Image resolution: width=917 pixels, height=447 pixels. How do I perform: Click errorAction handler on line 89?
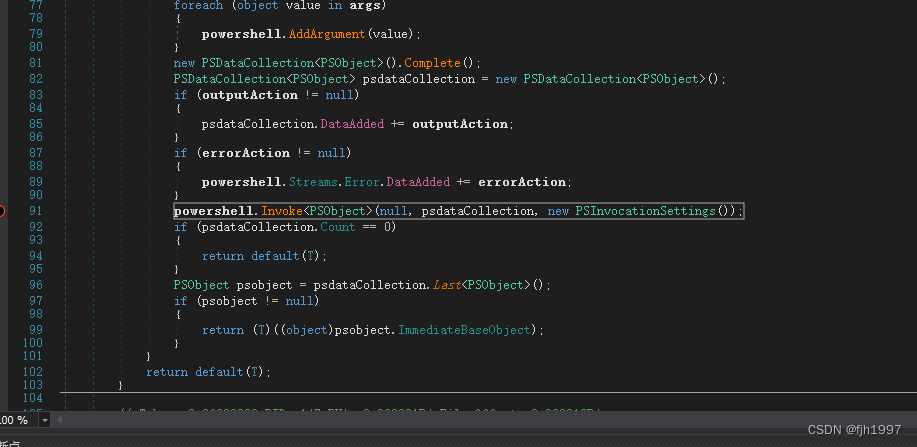[x=522, y=182]
